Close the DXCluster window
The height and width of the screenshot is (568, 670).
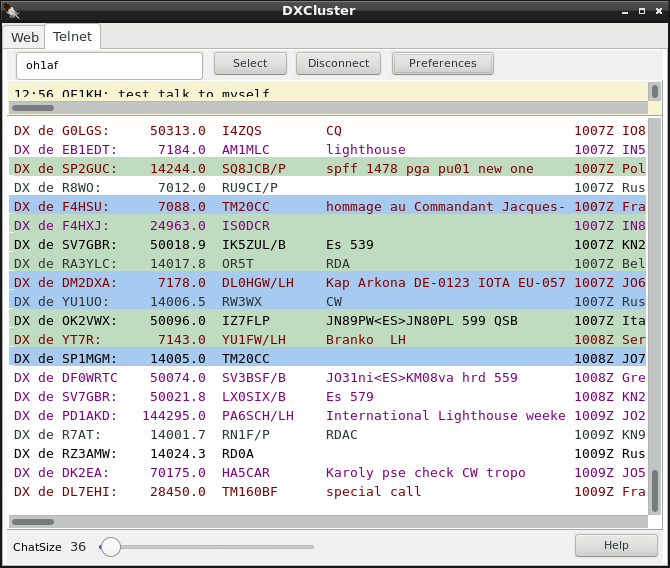(659, 11)
